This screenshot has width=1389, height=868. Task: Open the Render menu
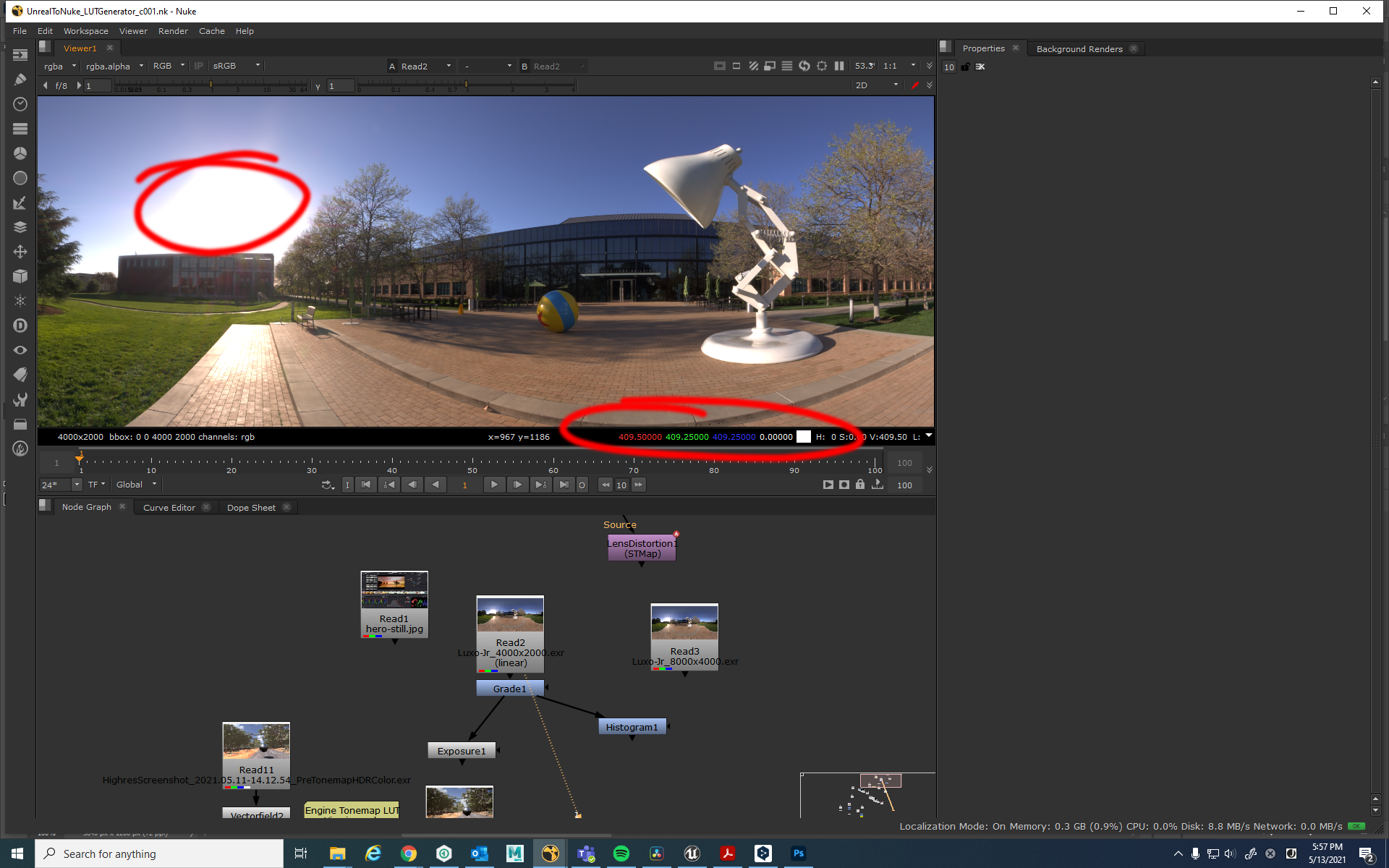click(x=173, y=31)
